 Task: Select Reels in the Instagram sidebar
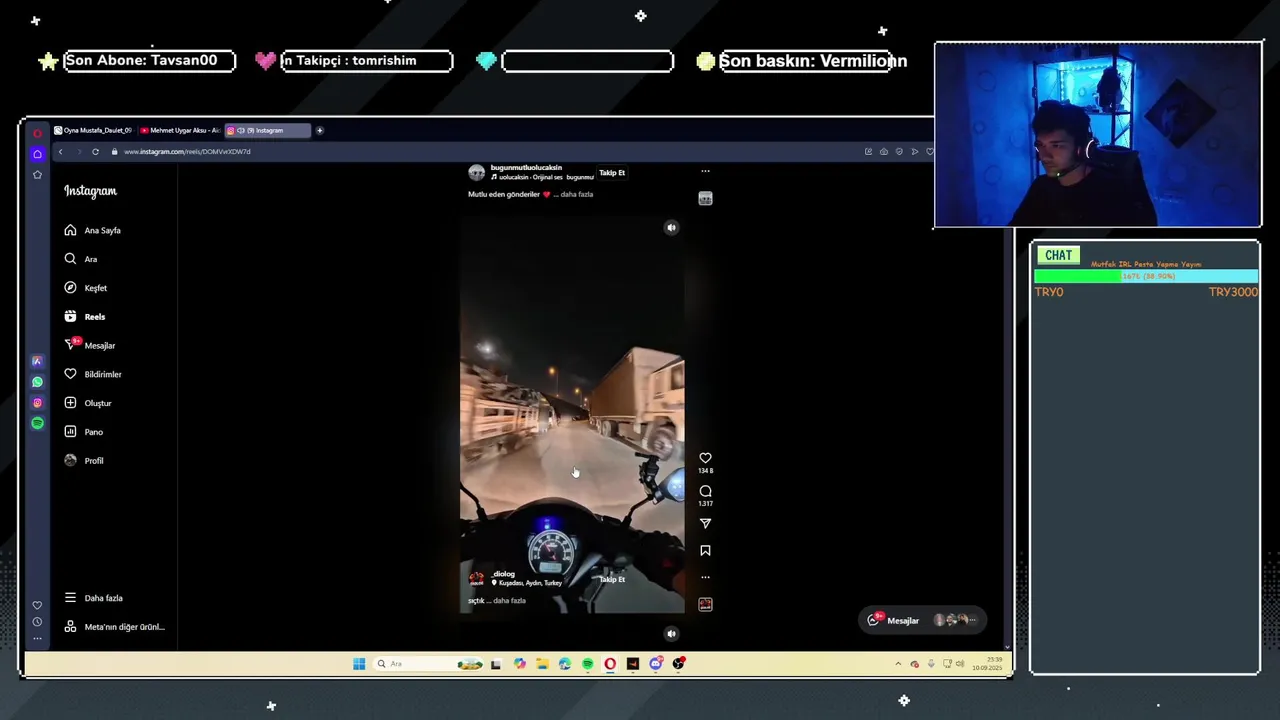[84, 316]
